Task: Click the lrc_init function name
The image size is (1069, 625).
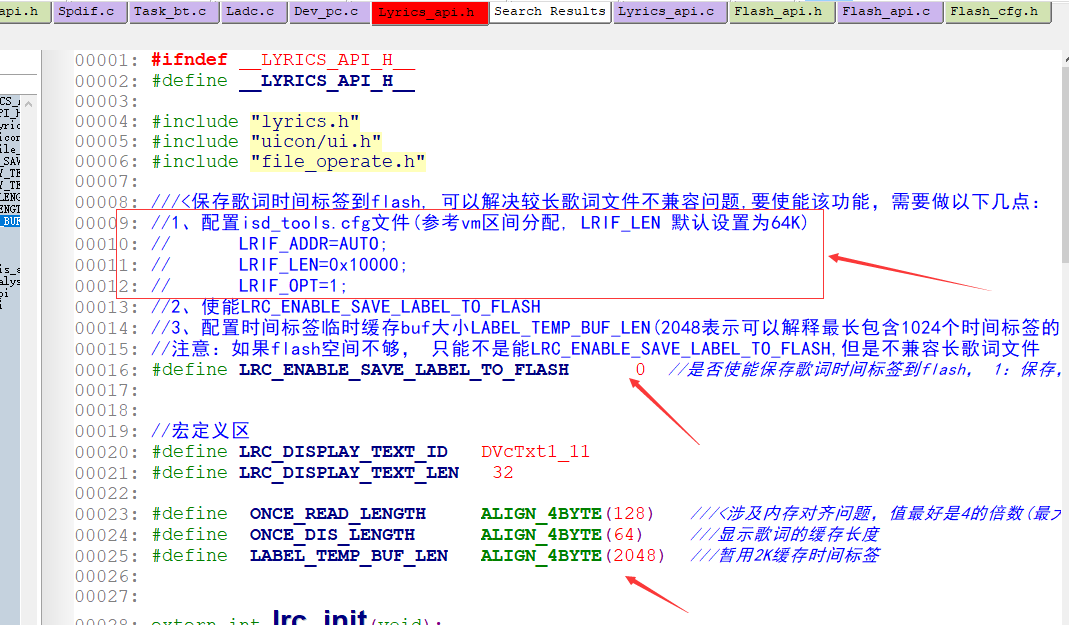Action: tap(320, 618)
